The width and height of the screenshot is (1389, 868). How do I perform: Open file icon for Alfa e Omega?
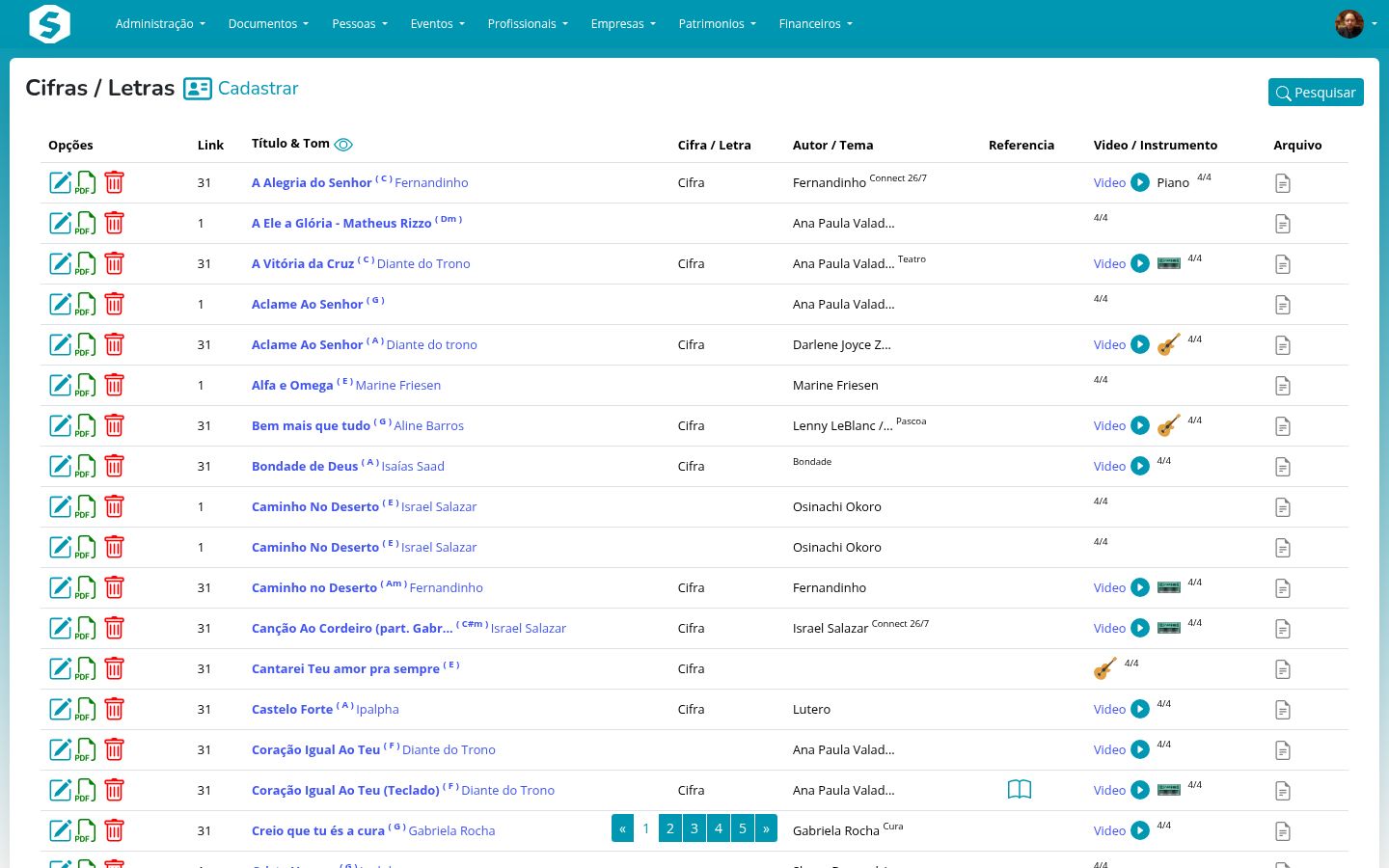pyautogui.click(x=1283, y=386)
